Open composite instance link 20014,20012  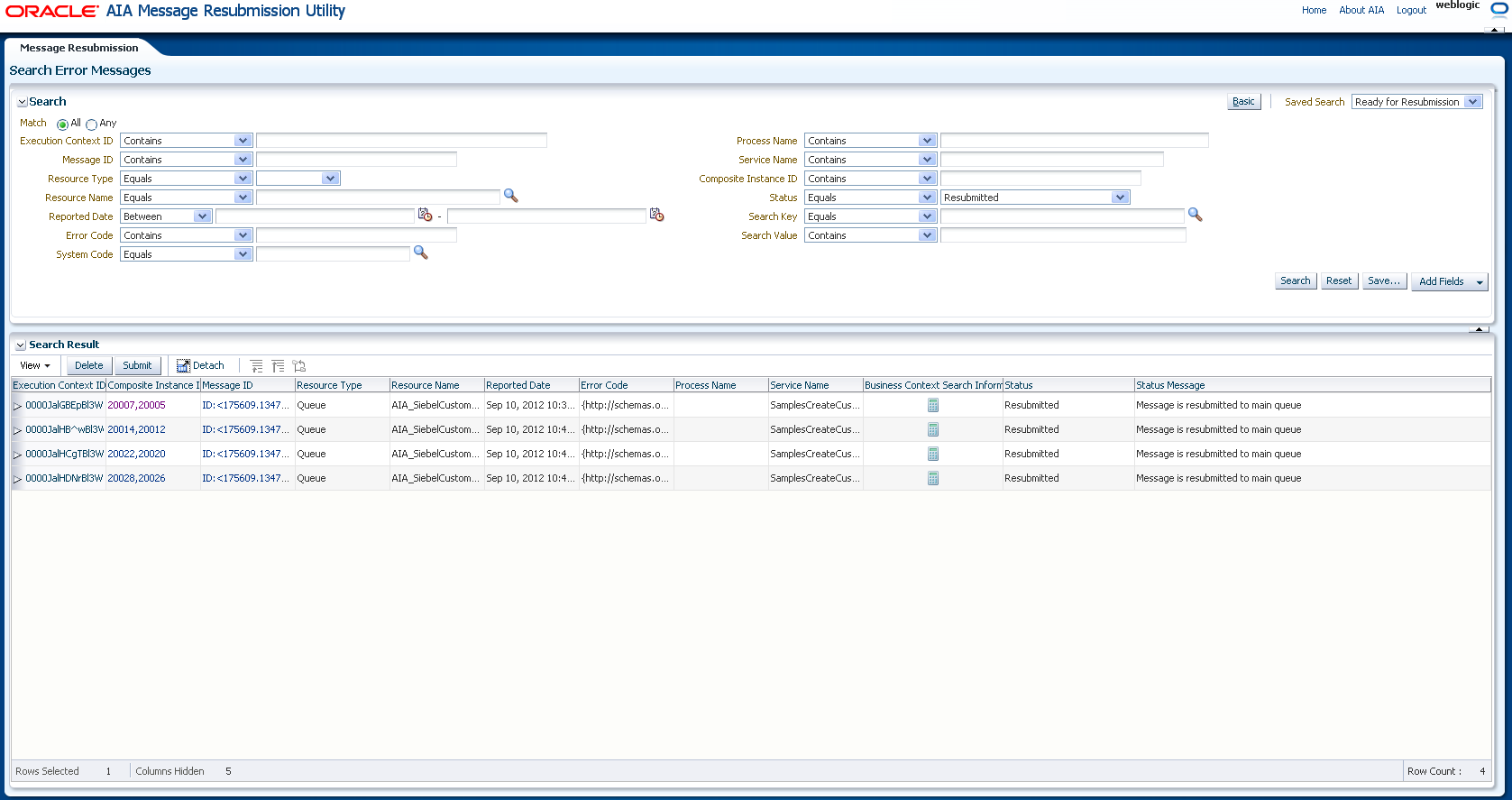click(136, 429)
